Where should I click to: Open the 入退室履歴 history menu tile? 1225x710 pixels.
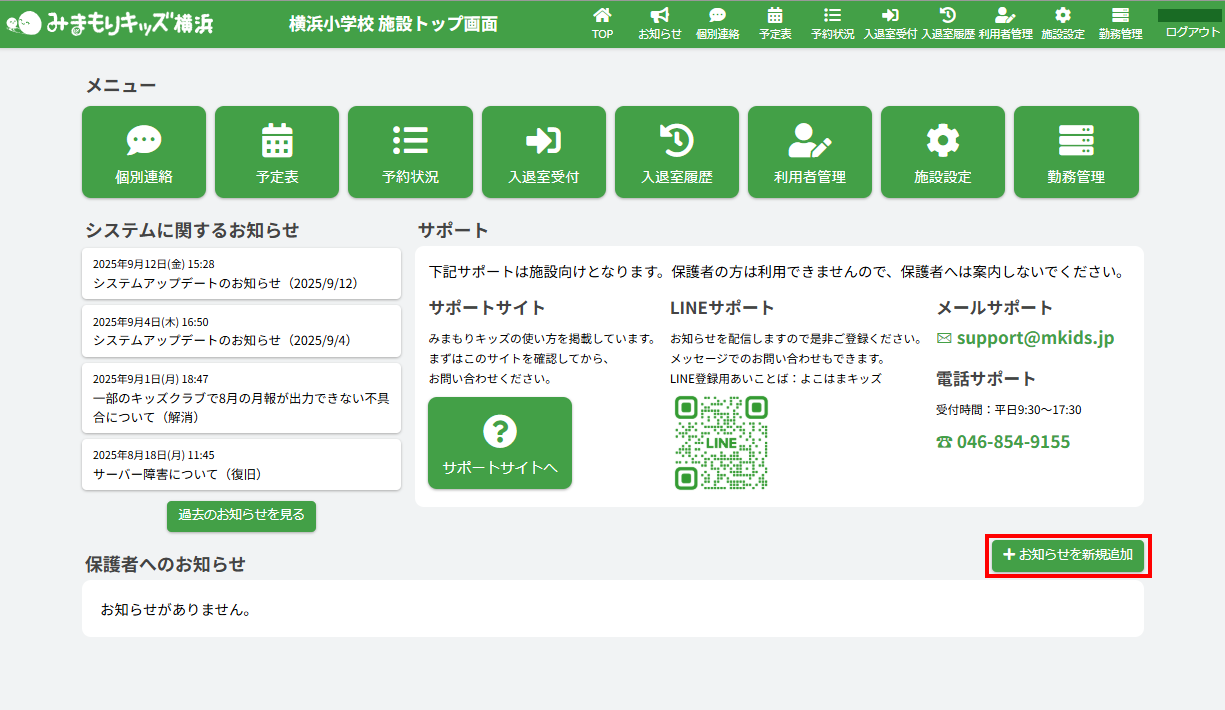pyautogui.click(x=676, y=152)
